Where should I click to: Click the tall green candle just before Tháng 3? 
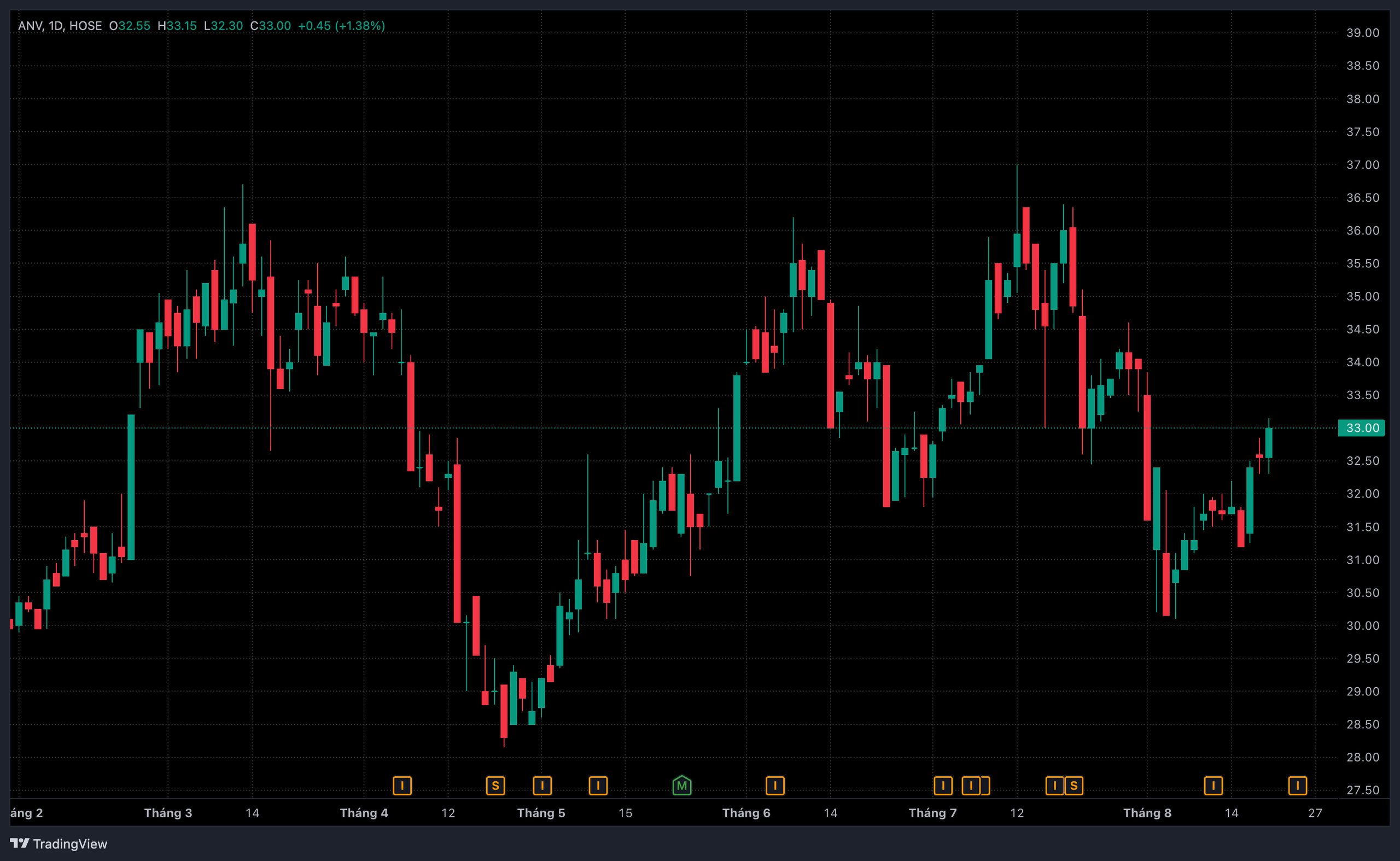click(131, 488)
